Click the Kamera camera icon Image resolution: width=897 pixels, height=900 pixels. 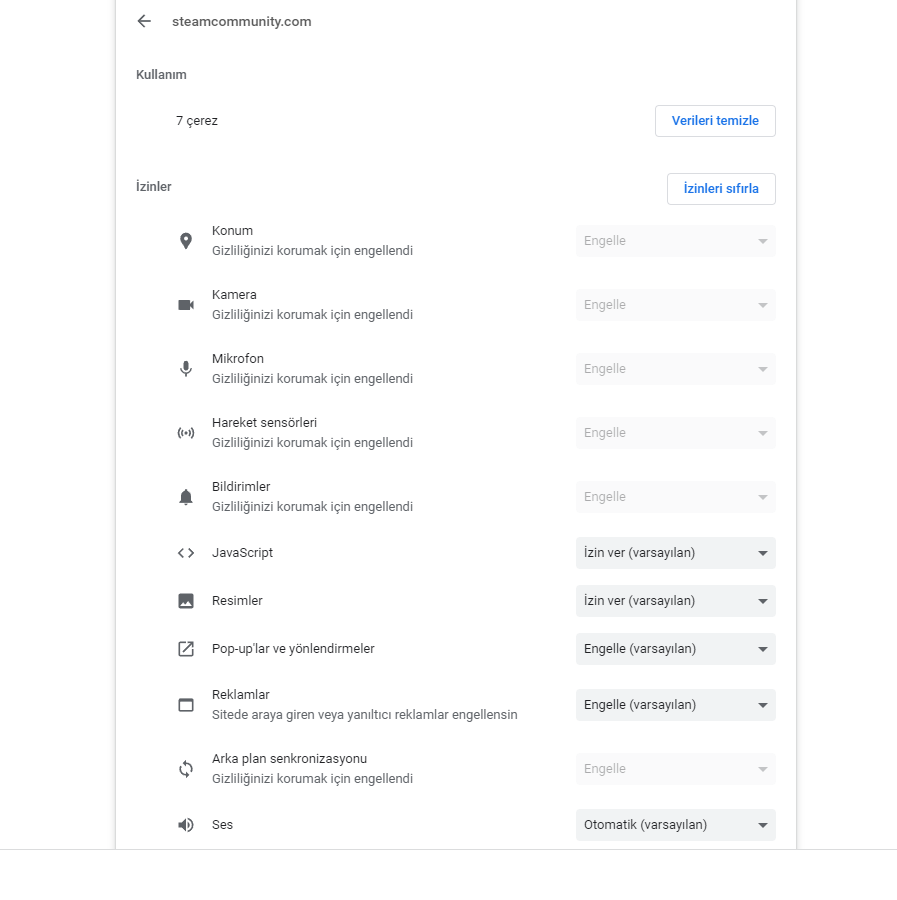(x=186, y=305)
